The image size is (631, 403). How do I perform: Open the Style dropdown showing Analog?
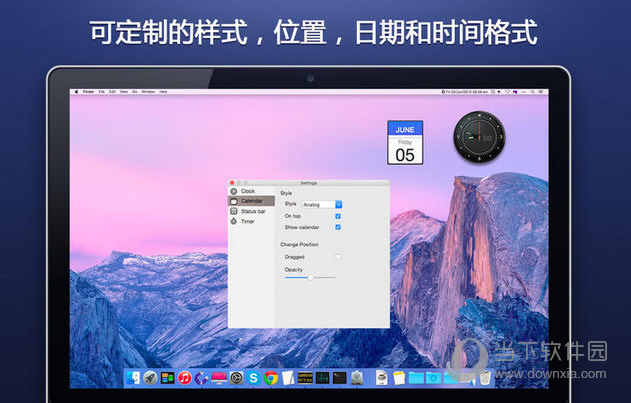(x=322, y=205)
